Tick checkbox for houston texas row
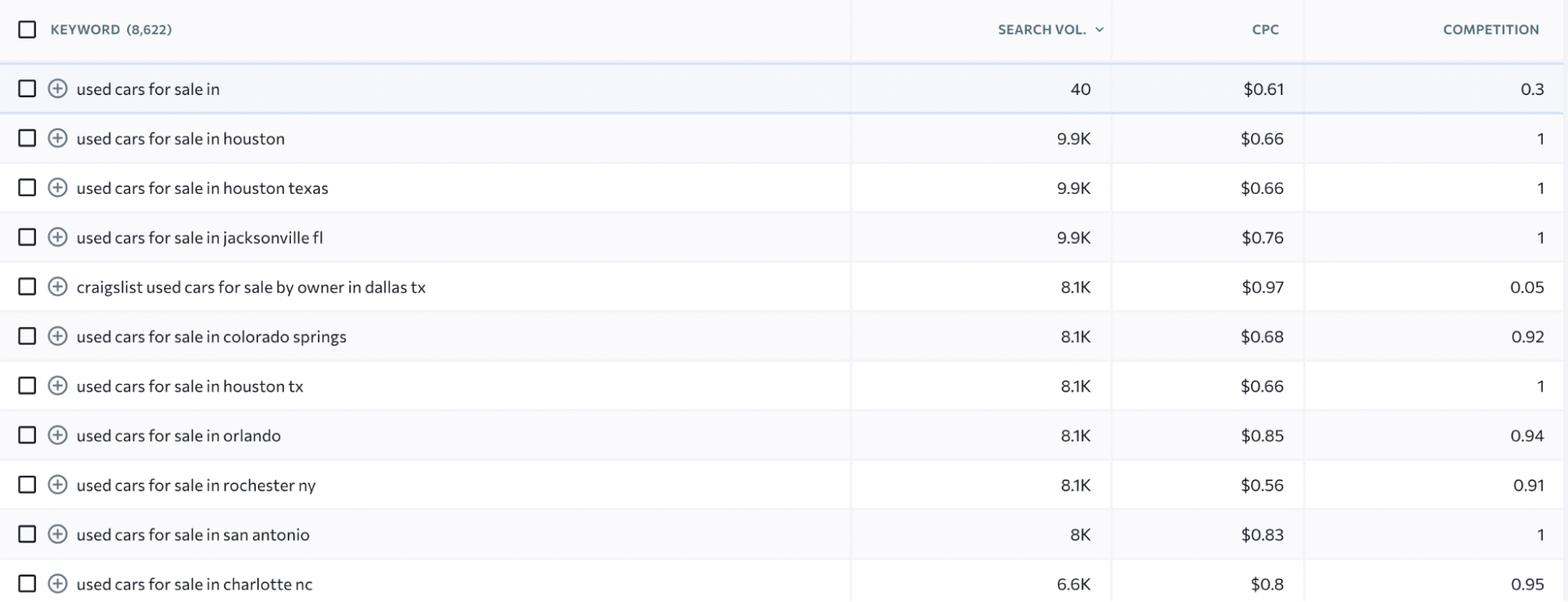1568x602 pixels. coord(27,188)
